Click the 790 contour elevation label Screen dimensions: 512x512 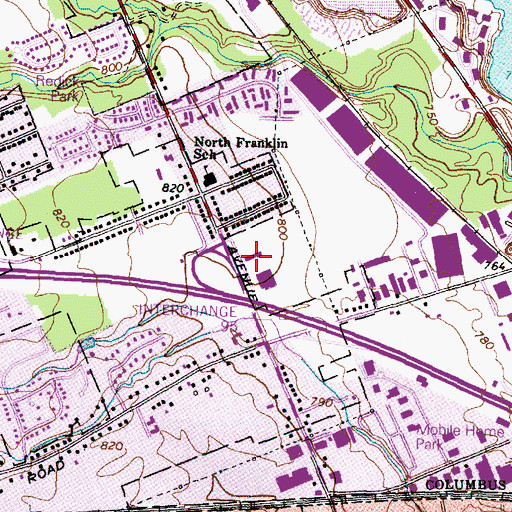[321, 402]
